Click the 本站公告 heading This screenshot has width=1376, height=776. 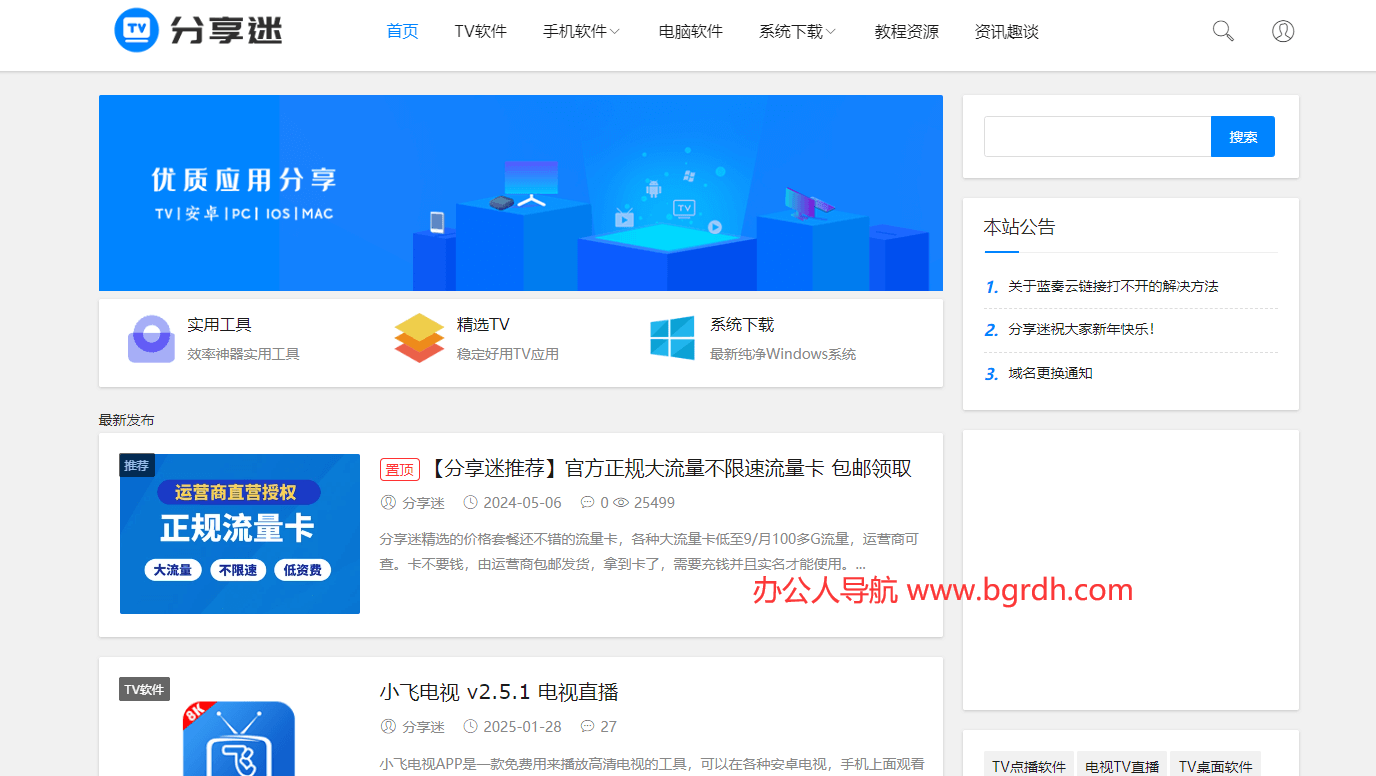pyautogui.click(x=1019, y=227)
